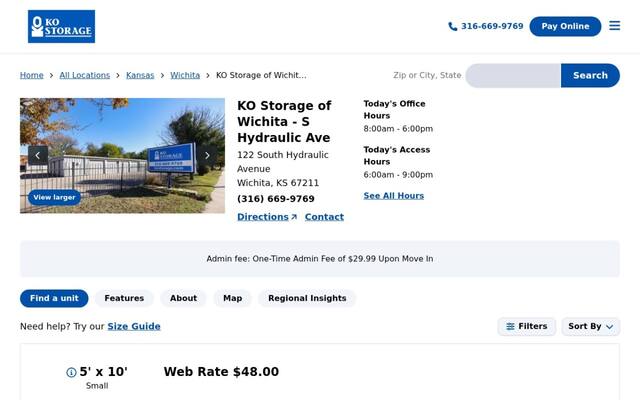Open the About tab

pos(183,298)
